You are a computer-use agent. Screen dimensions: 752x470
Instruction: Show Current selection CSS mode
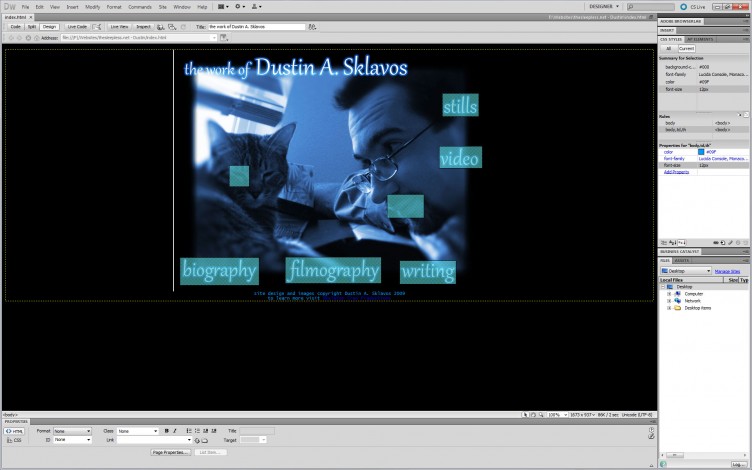(x=686, y=48)
